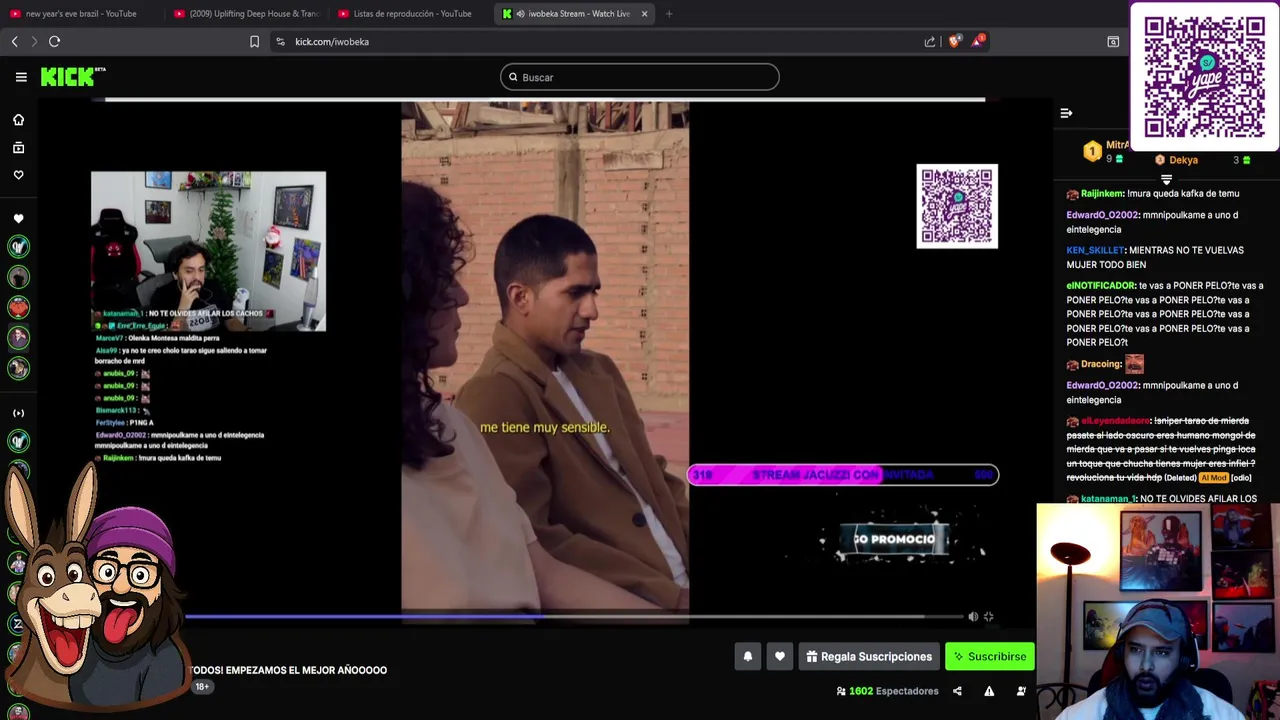Click the browser forward arrow
The width and height of the screenshot is (1280, 720).
(34, 41)
